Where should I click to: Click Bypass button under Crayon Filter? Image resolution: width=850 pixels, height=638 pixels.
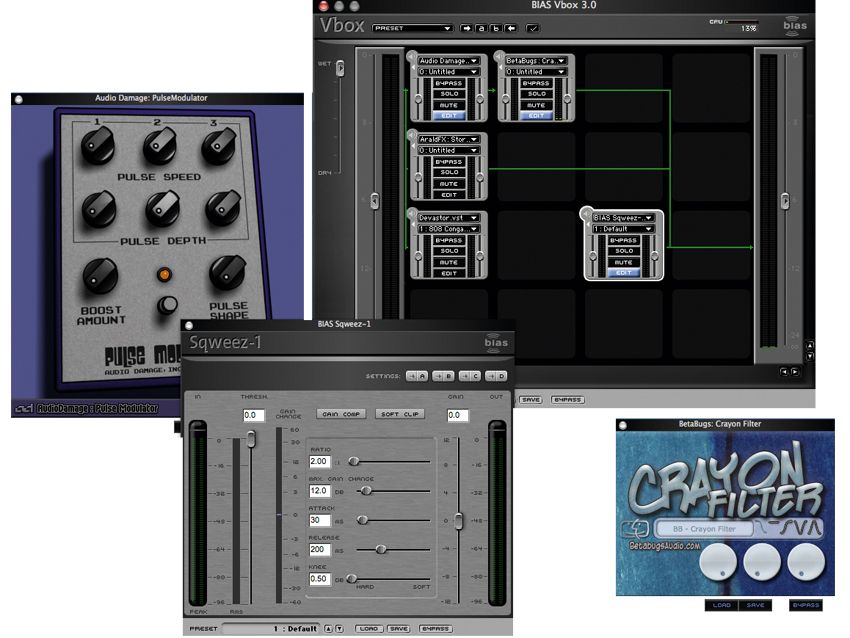pos(806,605)
